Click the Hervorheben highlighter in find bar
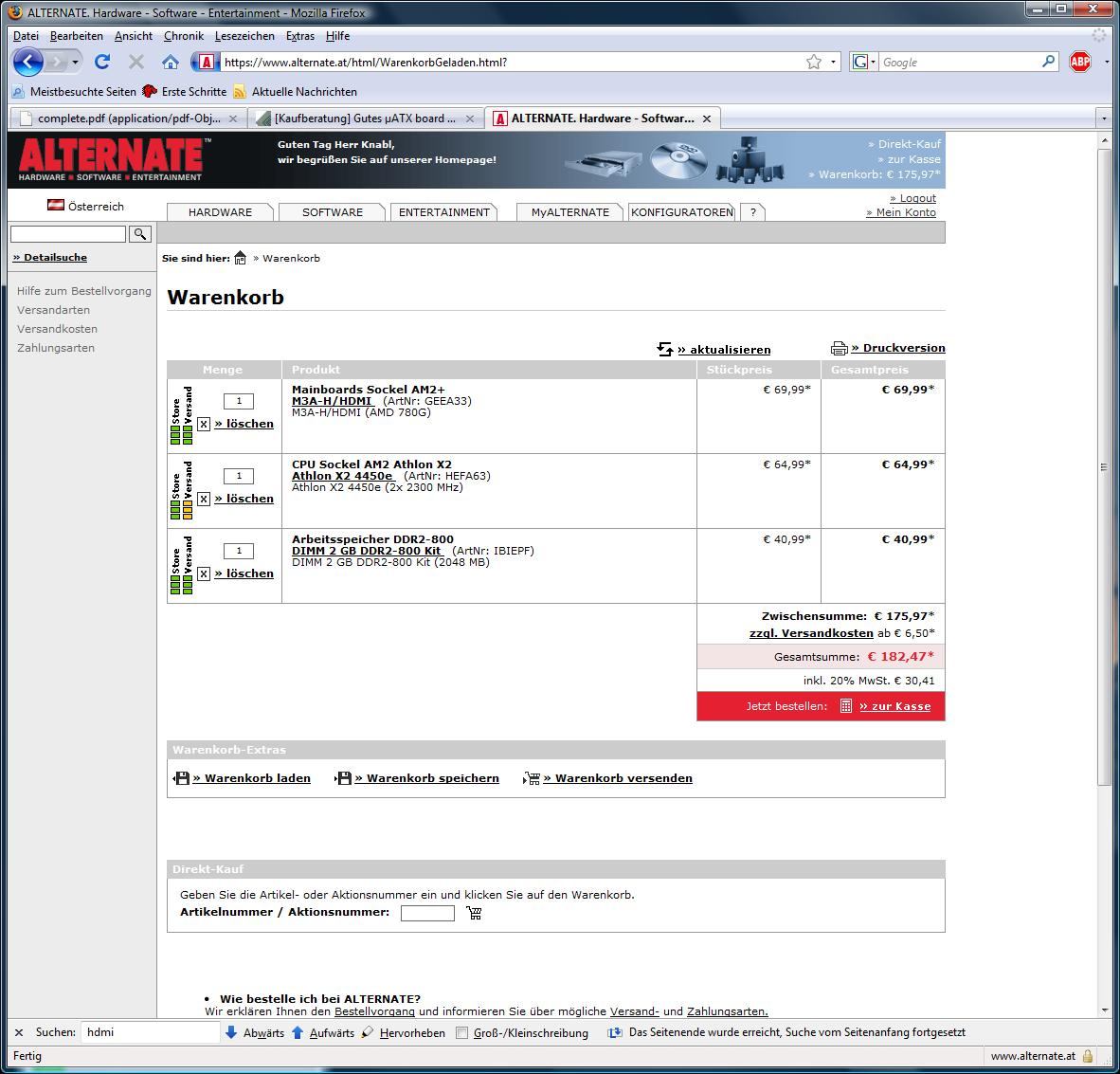The image size is (1120, 1074). tap(367, 1032)
